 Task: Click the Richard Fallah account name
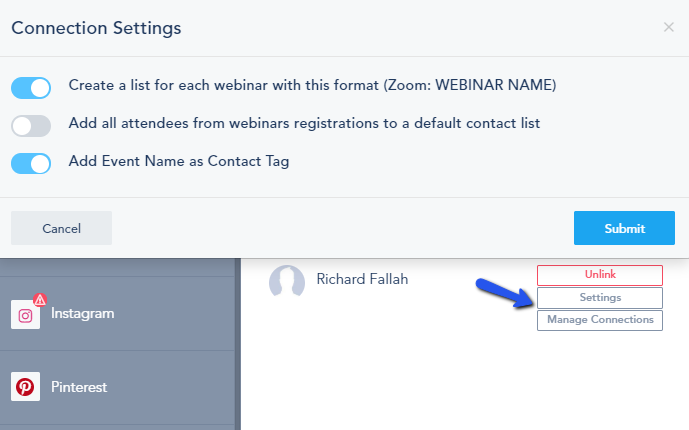coord(362,279)
